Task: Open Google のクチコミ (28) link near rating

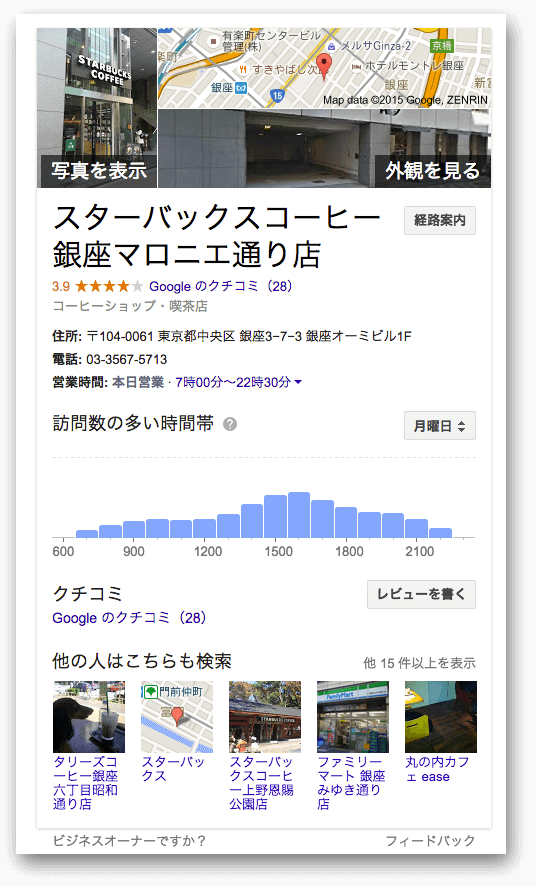Action: 221,286
